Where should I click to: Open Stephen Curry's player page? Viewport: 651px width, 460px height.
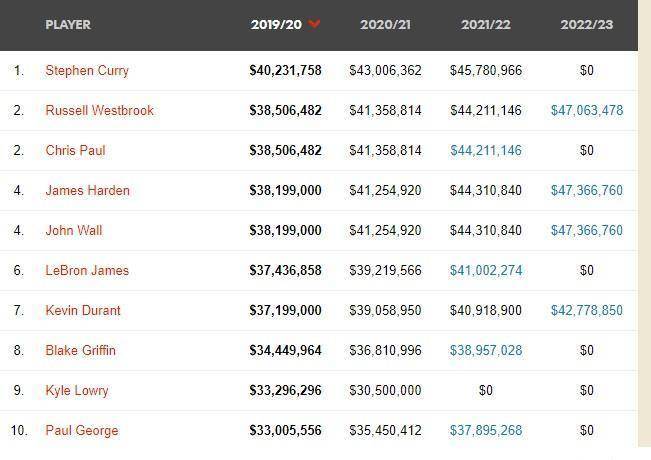[87, 71]
